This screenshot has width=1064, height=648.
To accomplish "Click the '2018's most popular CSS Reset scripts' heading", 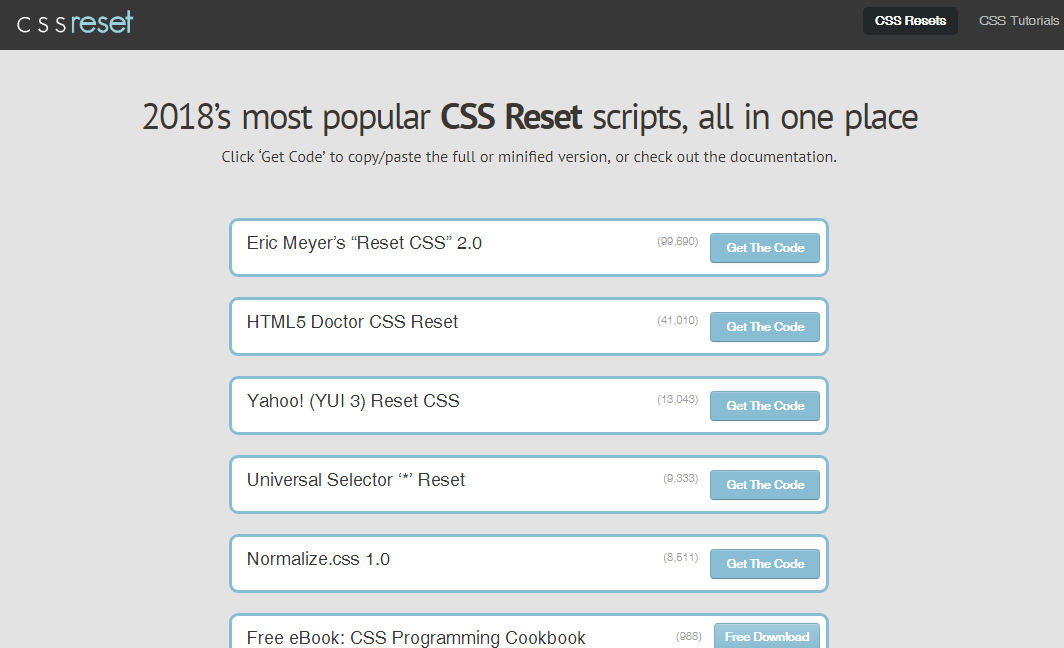I will 529,117.
